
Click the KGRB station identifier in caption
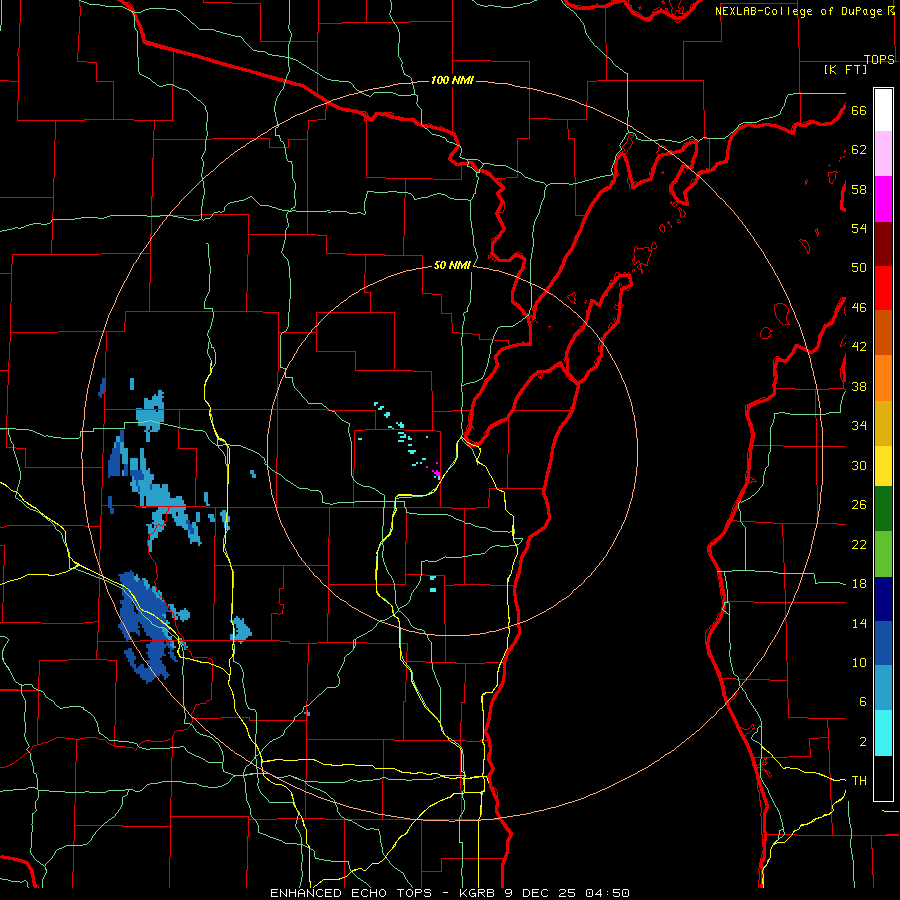(479, 893)
